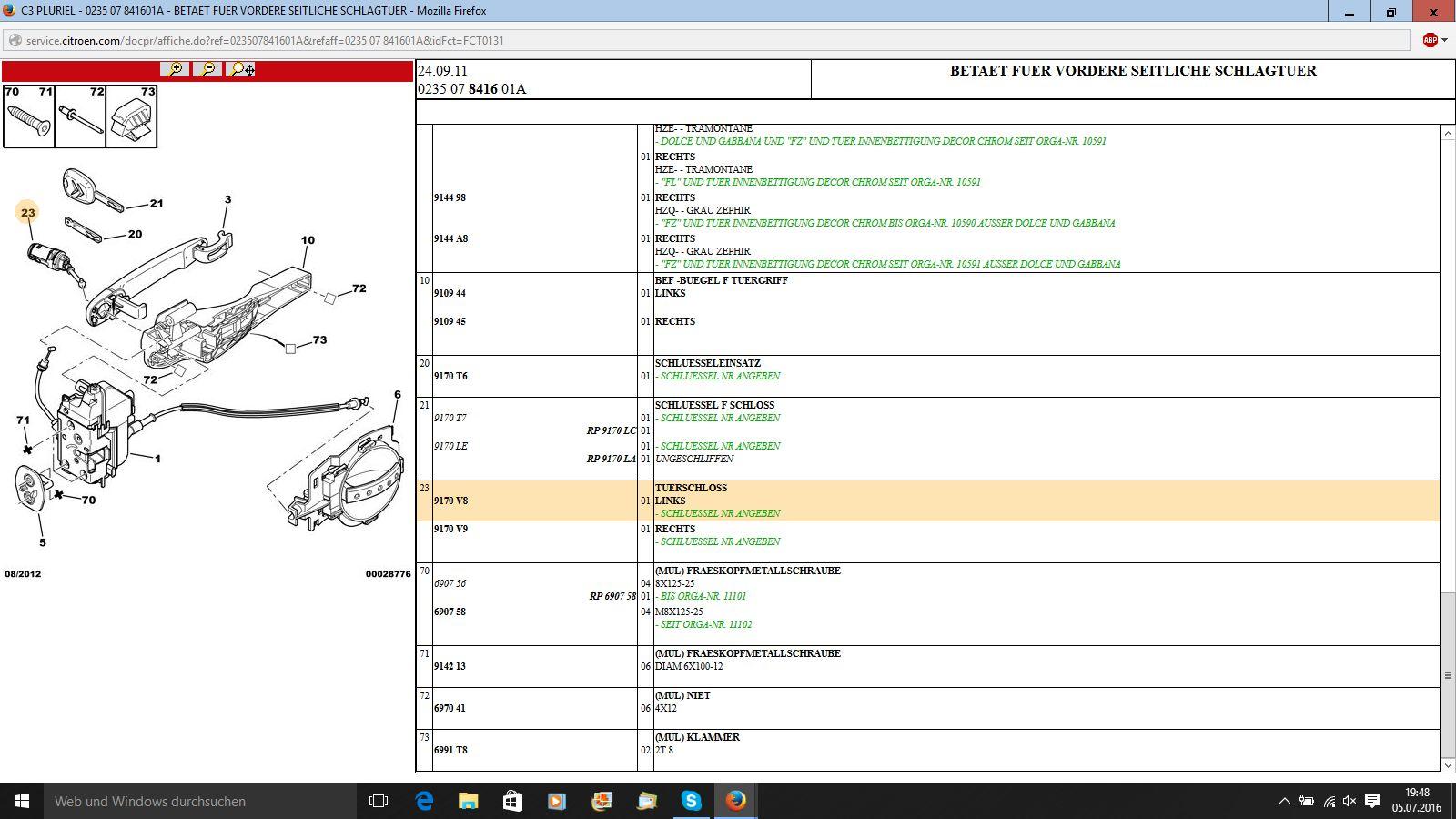The height and width of the screenshot is (819, 1456).
Task: Open the Windows Store taskbar icon
Action: tap(512, 801)
